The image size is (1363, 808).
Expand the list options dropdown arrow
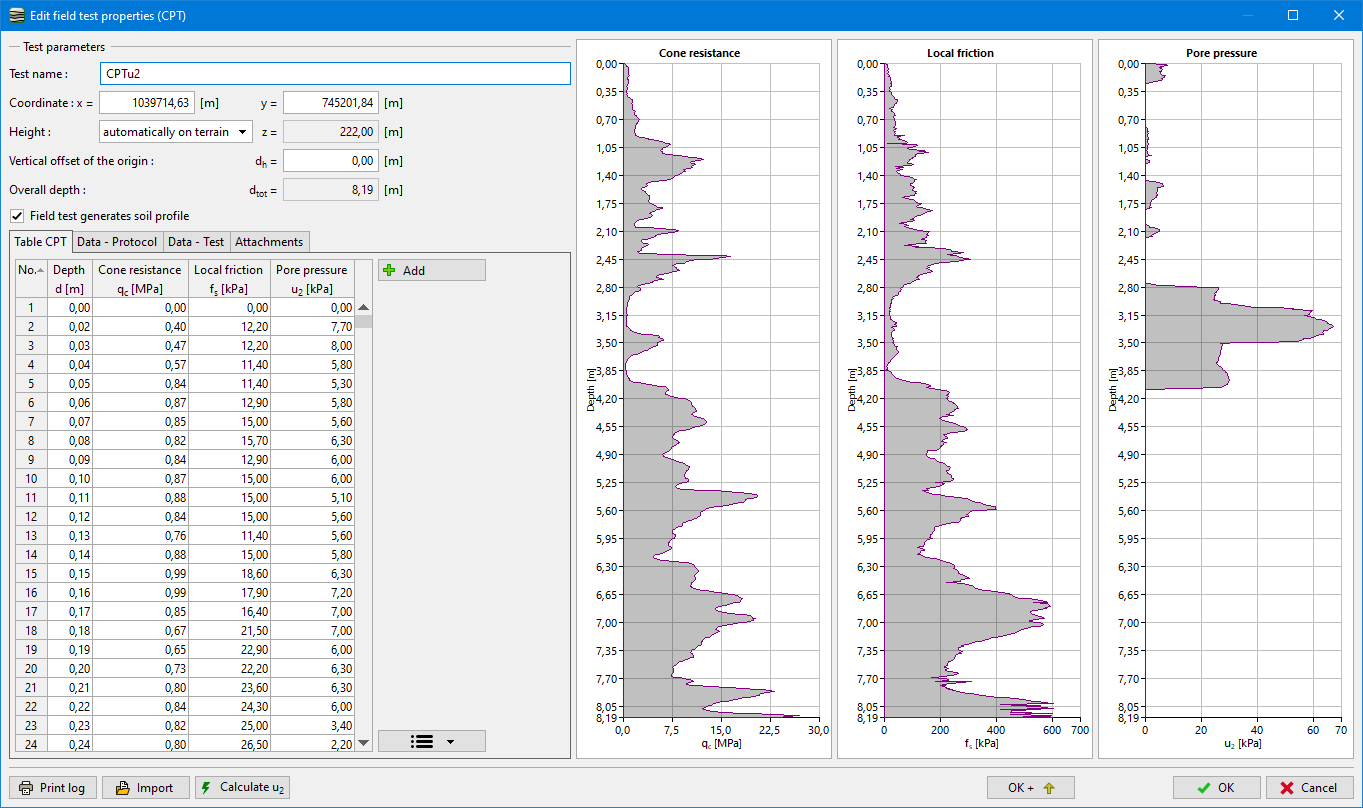tap(450, 741)
